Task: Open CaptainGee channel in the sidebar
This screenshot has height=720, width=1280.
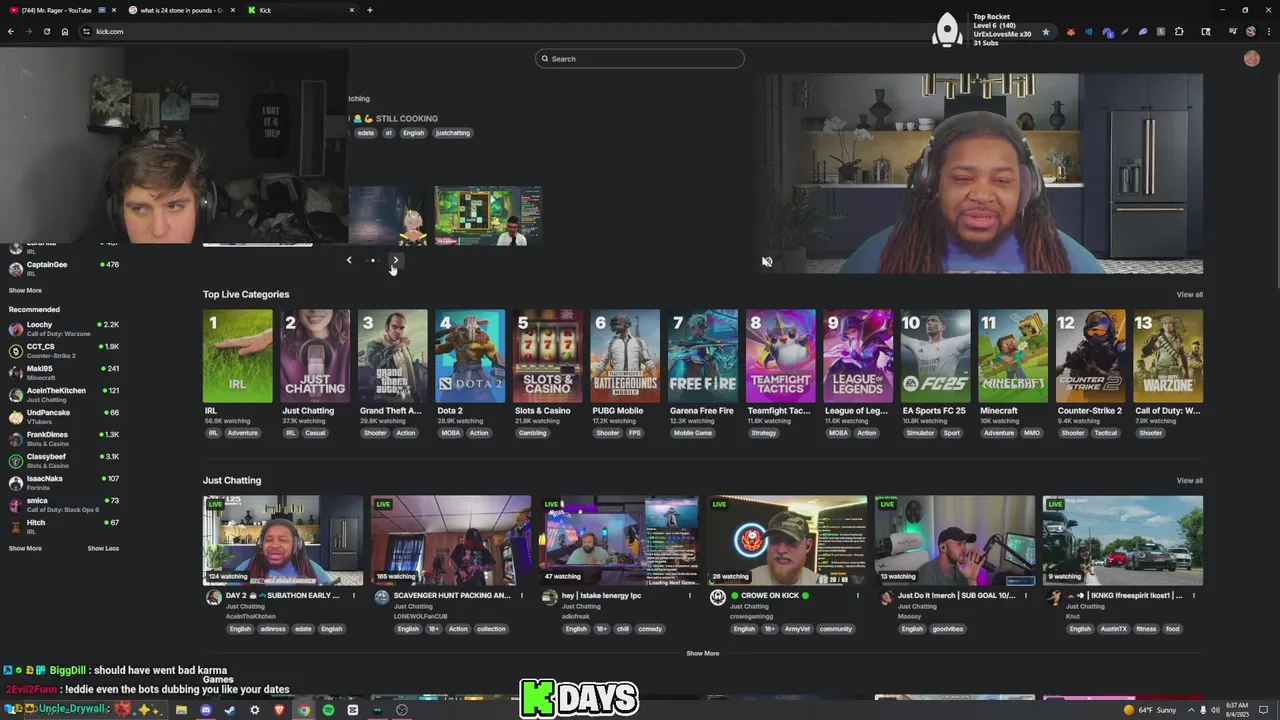Action: [64, 268]
